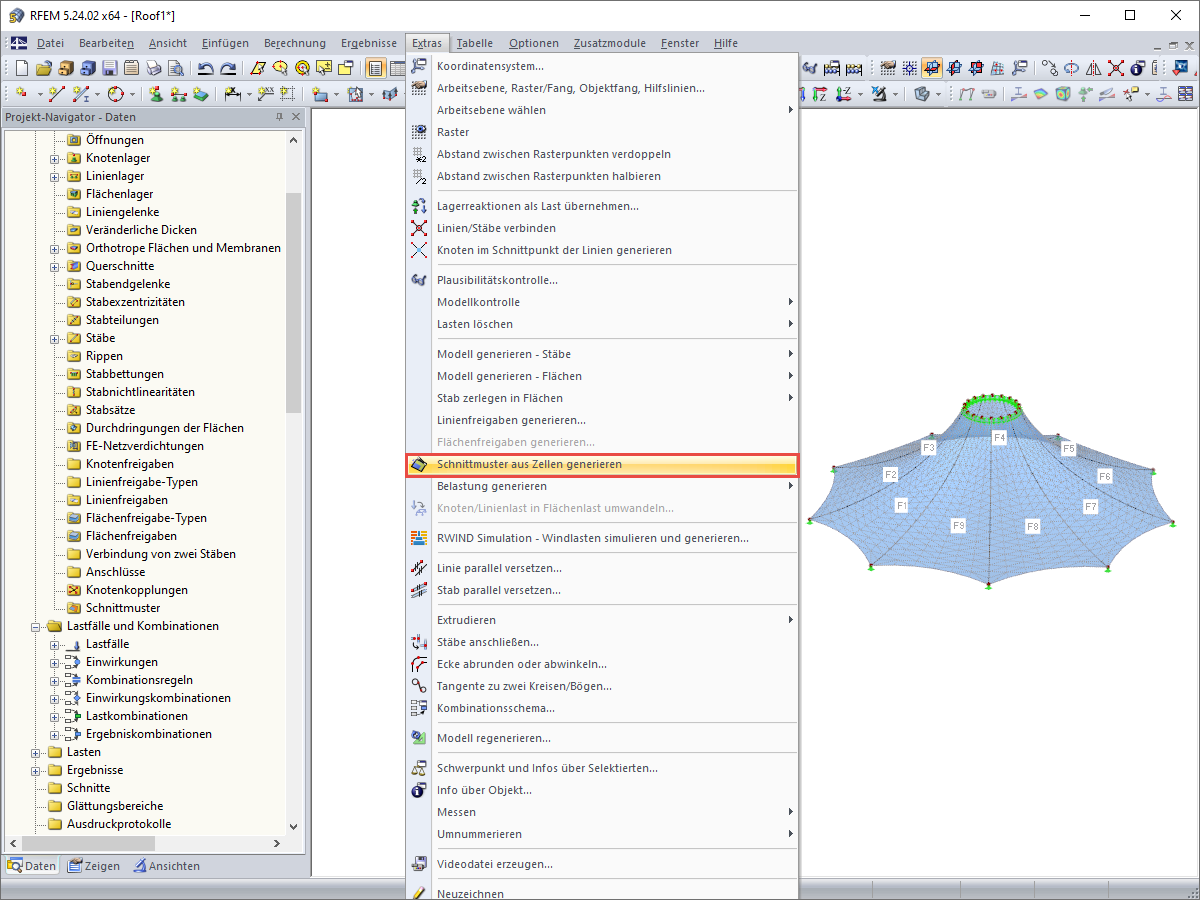1200x900 pixels.
Task: Click the New Line Support icon
Action: [178, 93]
